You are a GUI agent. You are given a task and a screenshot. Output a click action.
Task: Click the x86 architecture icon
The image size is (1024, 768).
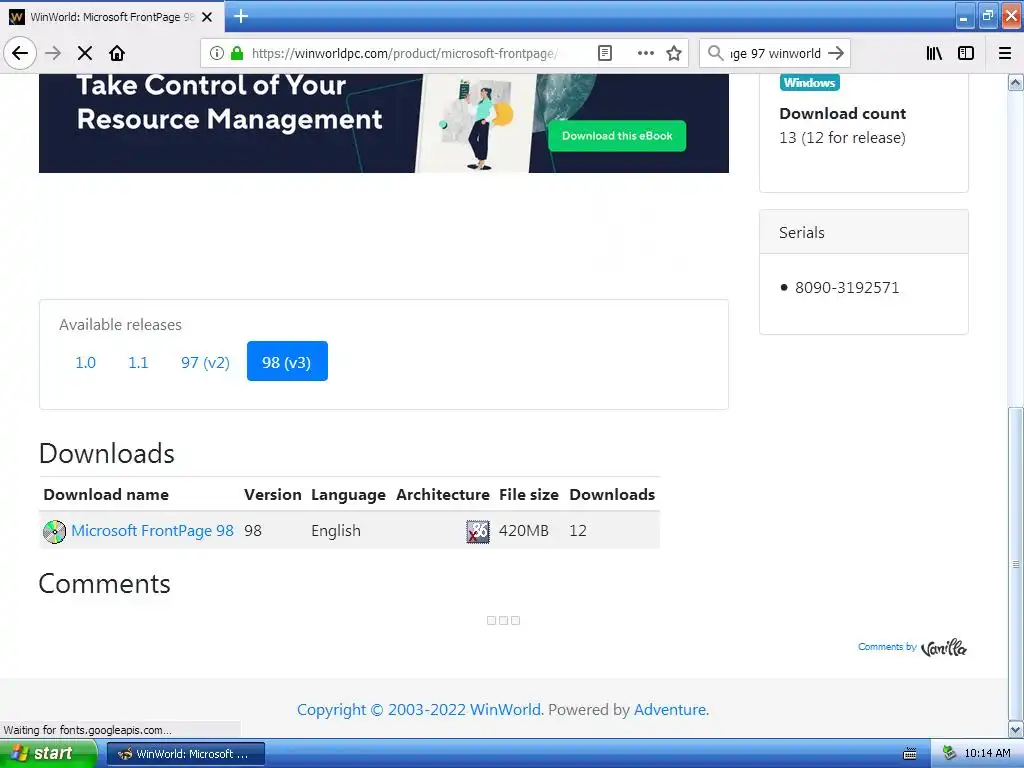(478, 532)
